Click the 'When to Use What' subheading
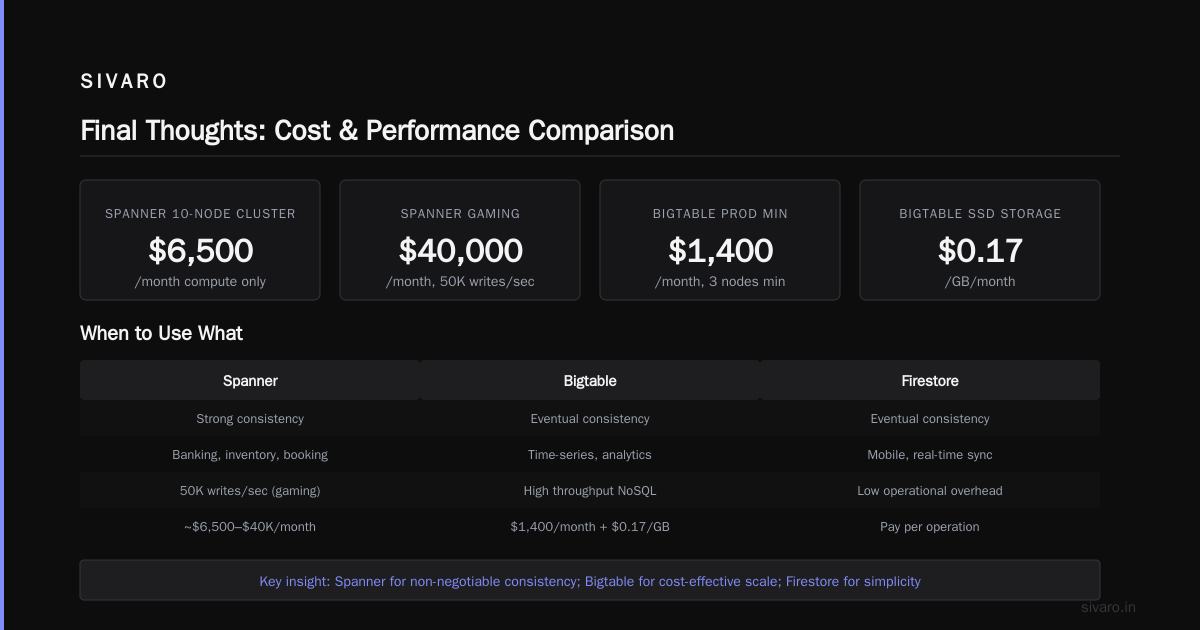This screenshot has width=1200, height=630. [161, 333]
